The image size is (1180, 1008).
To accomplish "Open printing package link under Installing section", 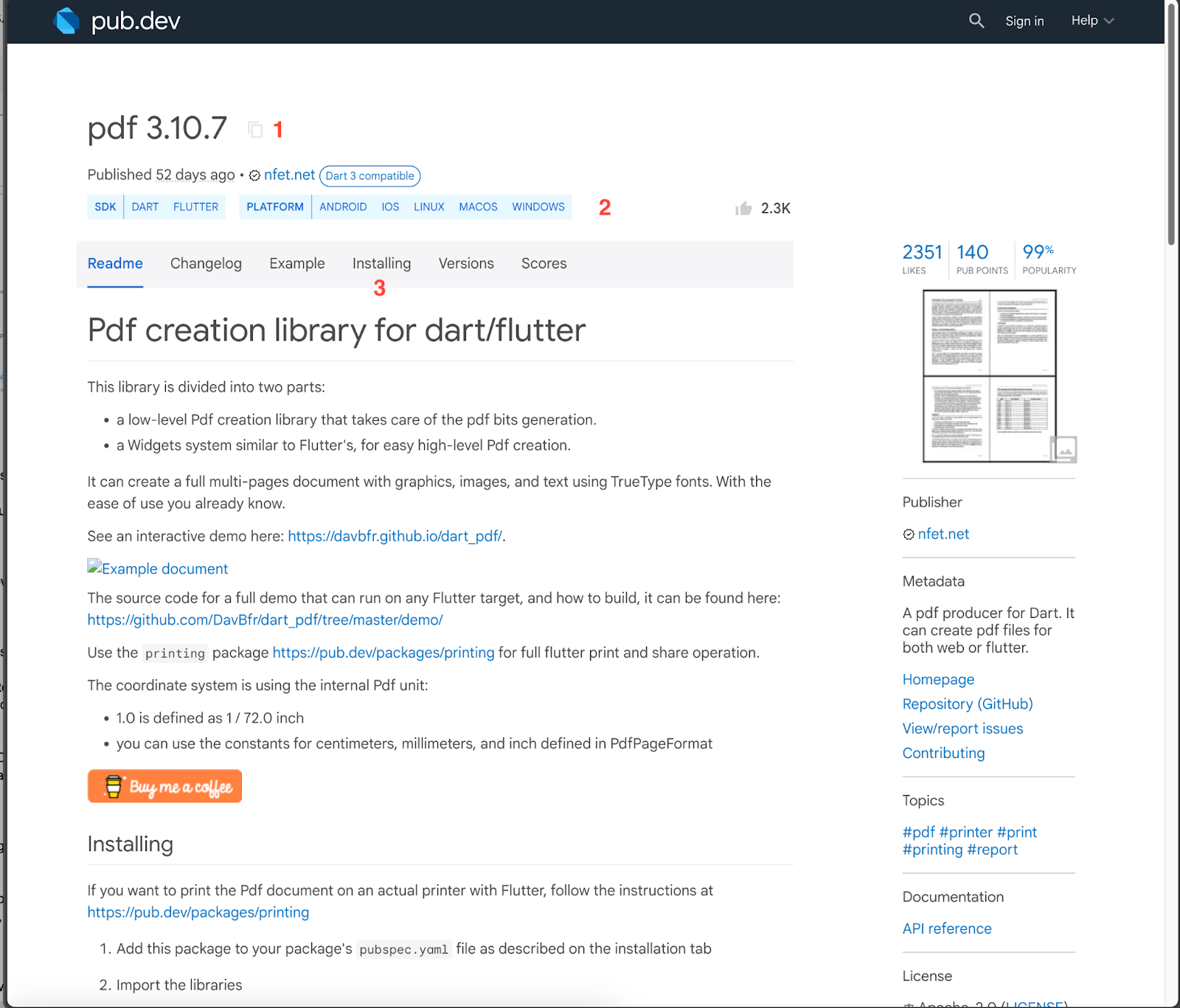I will pos(198,912).
